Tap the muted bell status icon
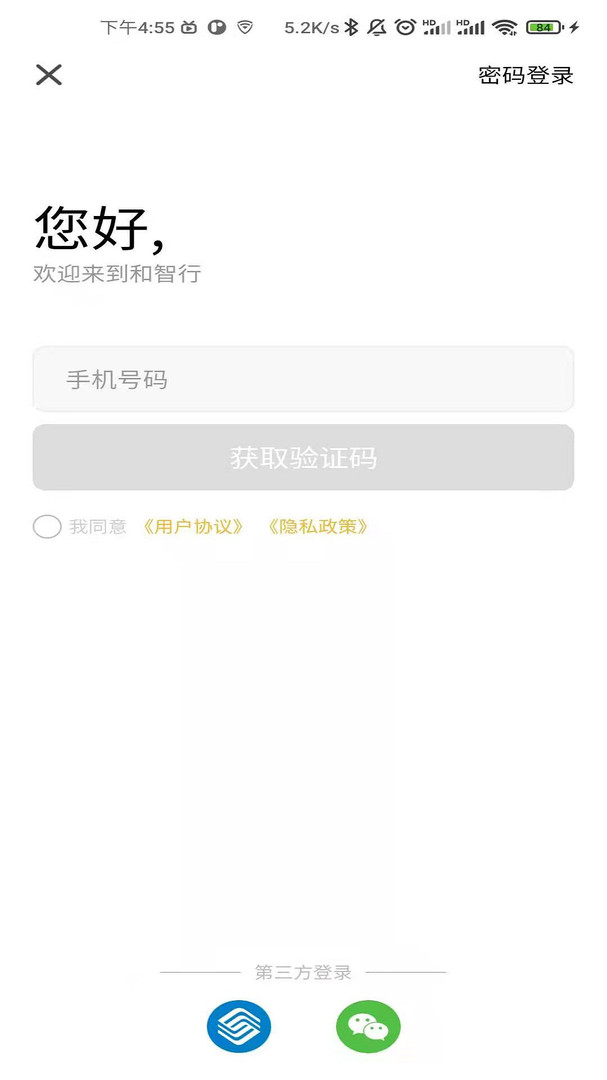The width and height of the screenshot is (607, 1080). [377, 28]
